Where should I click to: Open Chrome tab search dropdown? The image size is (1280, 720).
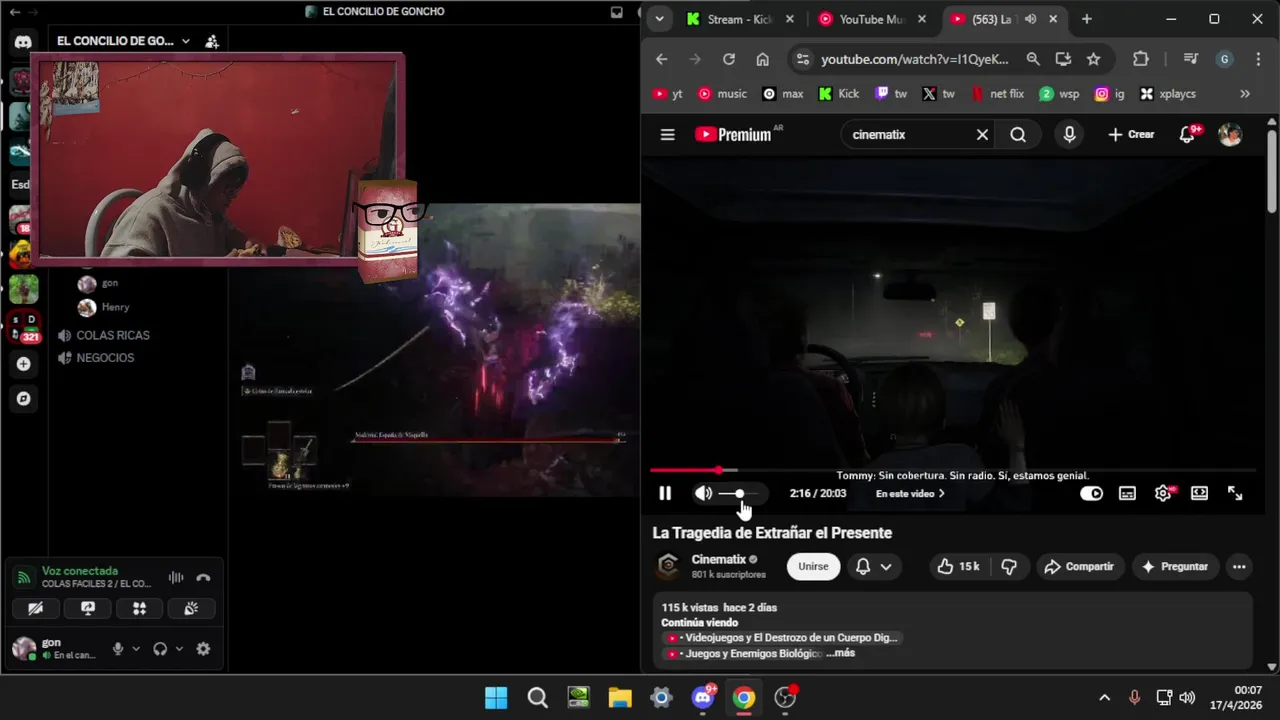(x=658, y=19)
